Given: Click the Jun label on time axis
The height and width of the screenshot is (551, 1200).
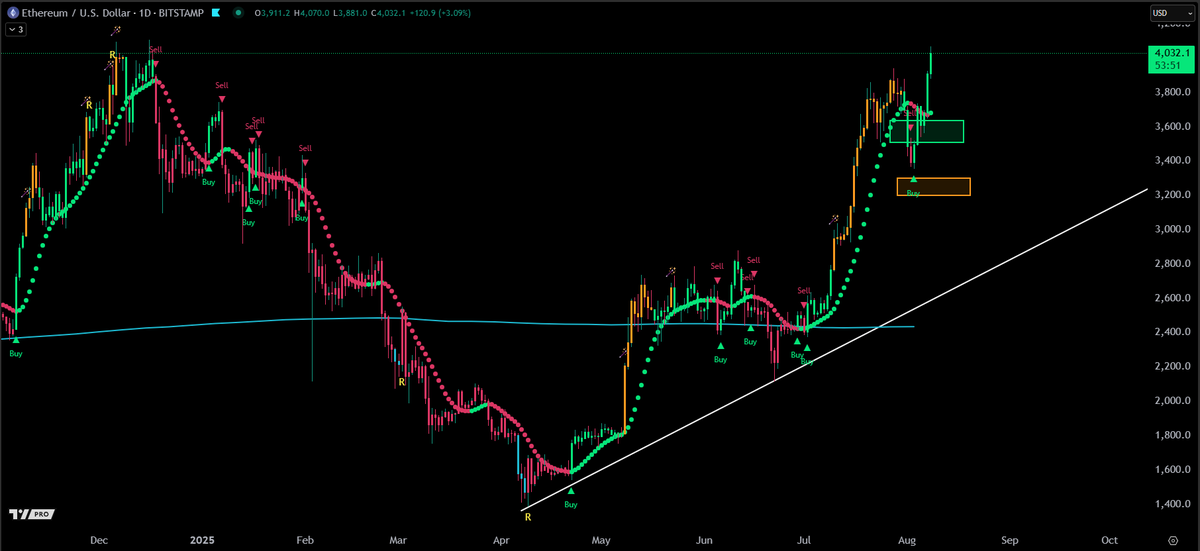Looking at the screenshot, I should 704,539.
